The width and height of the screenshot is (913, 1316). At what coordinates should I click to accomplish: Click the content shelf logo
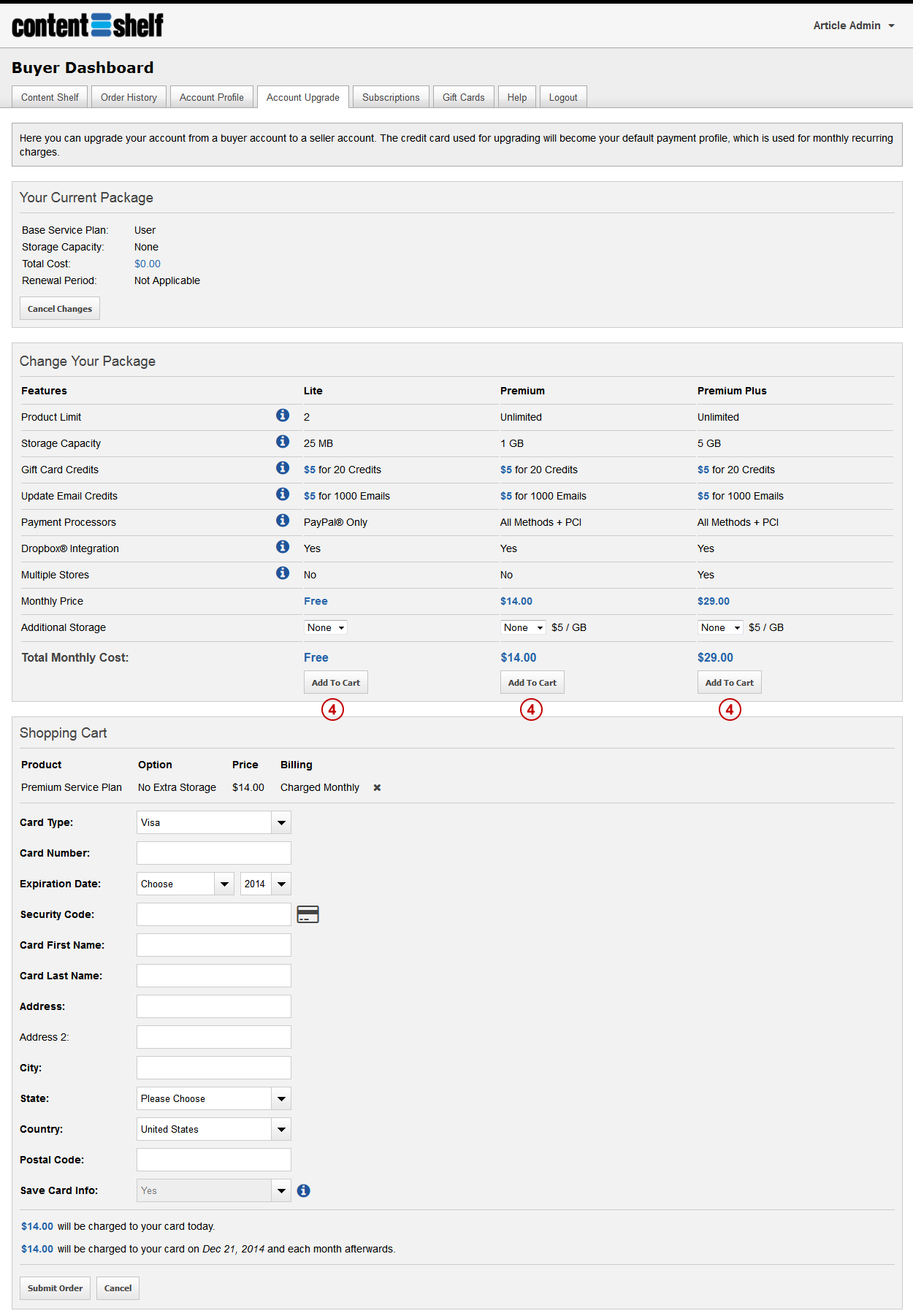(88, 26)
